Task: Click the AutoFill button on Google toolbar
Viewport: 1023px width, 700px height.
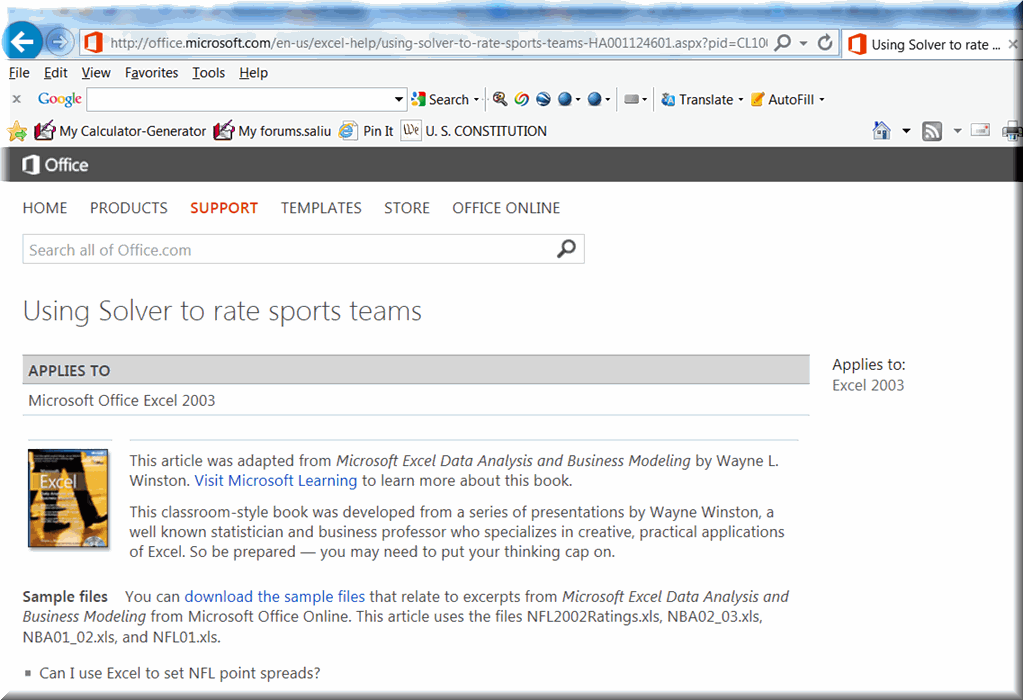Action: point(783,100)
